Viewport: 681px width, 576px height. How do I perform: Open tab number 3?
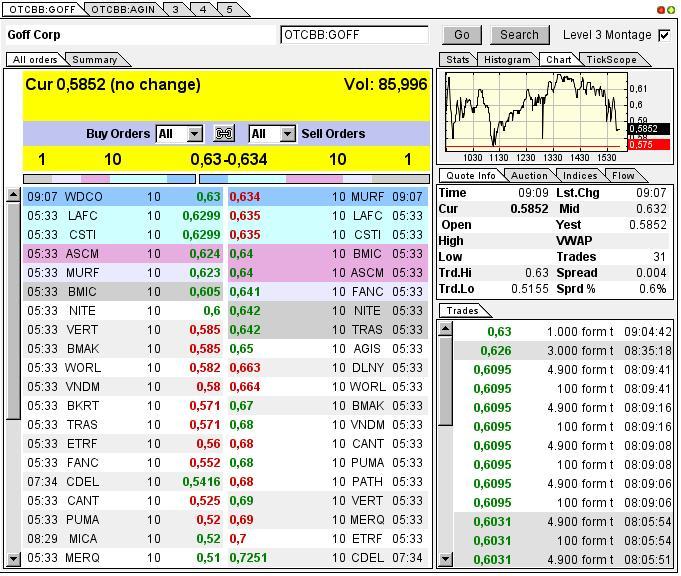(x=175, y=10)
